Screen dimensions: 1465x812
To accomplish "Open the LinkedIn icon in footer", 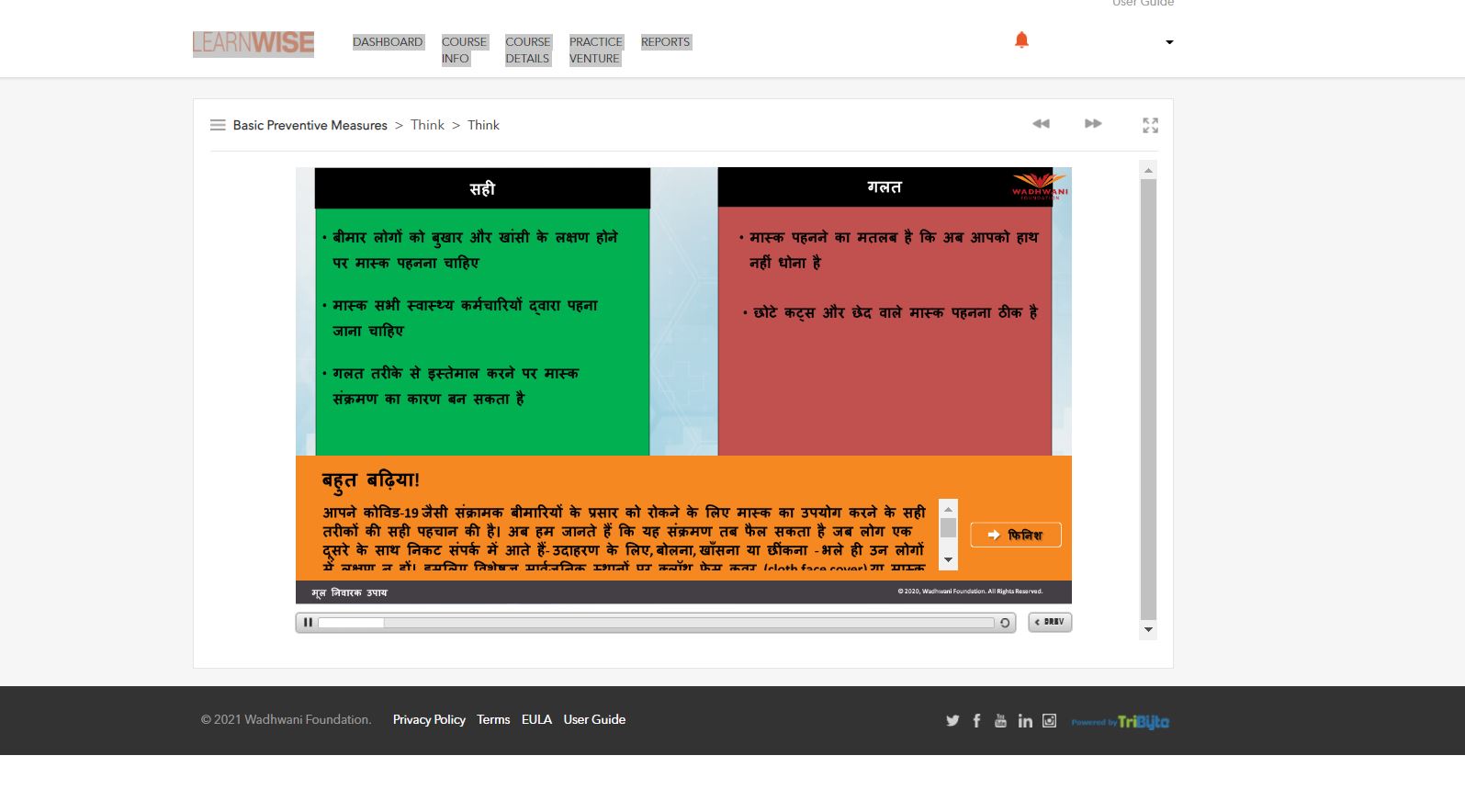I will tap(1025, 721).
